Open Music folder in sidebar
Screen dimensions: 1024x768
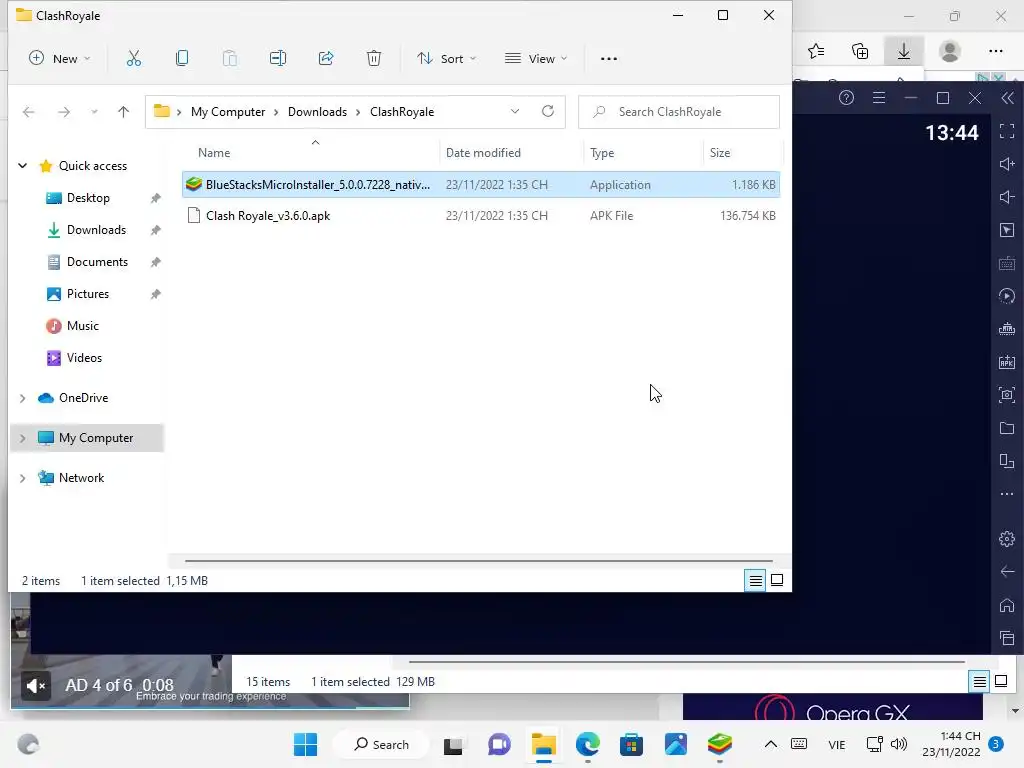click(x=82, y=326)
